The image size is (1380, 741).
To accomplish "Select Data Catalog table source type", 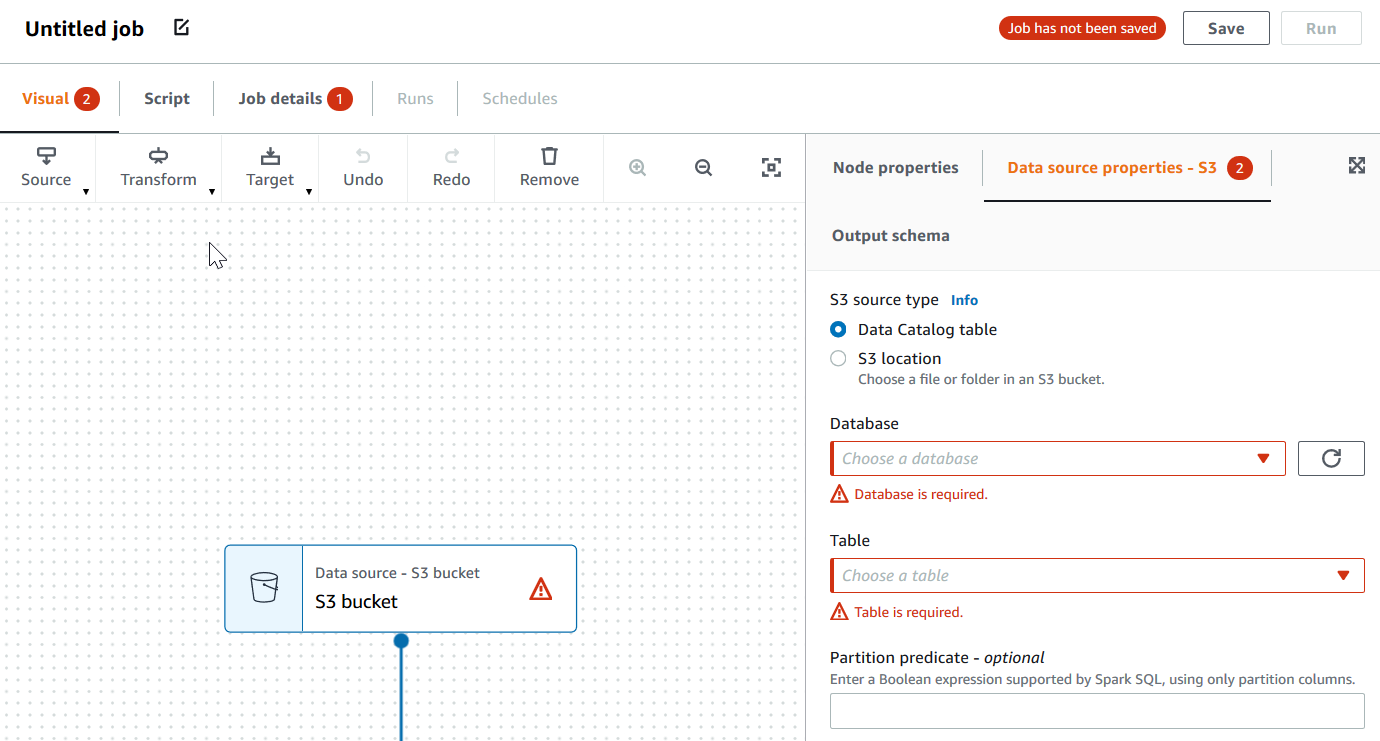I will point(837,329).
